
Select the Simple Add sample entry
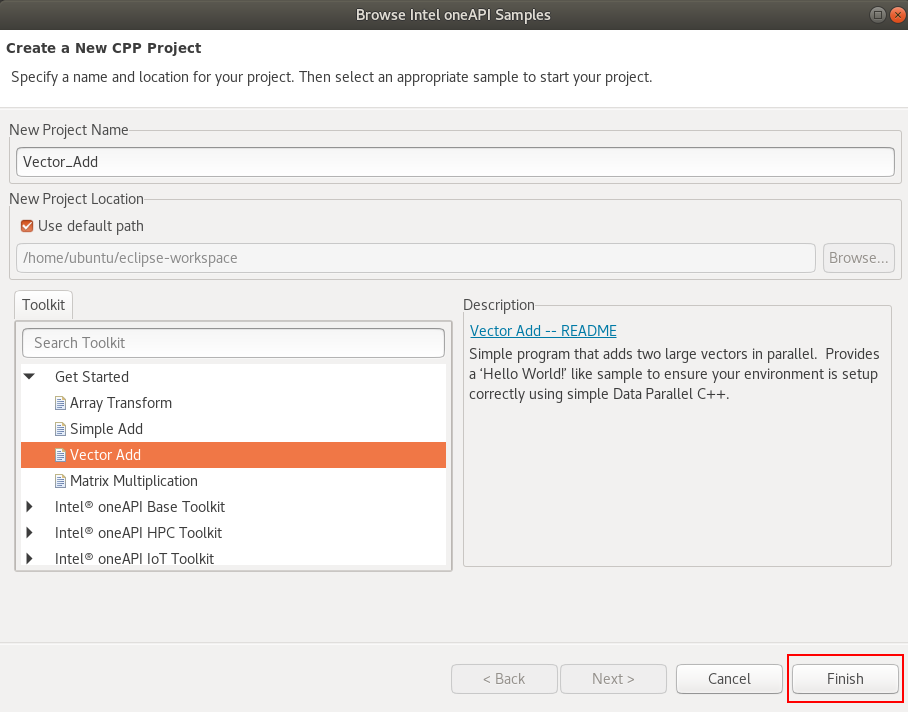pyautogui.click(x=106, y=429)
